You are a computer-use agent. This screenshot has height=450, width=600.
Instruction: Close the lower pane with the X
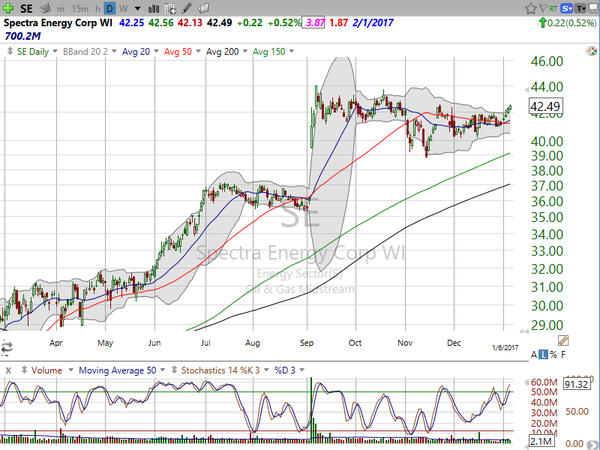coord(8,370)
